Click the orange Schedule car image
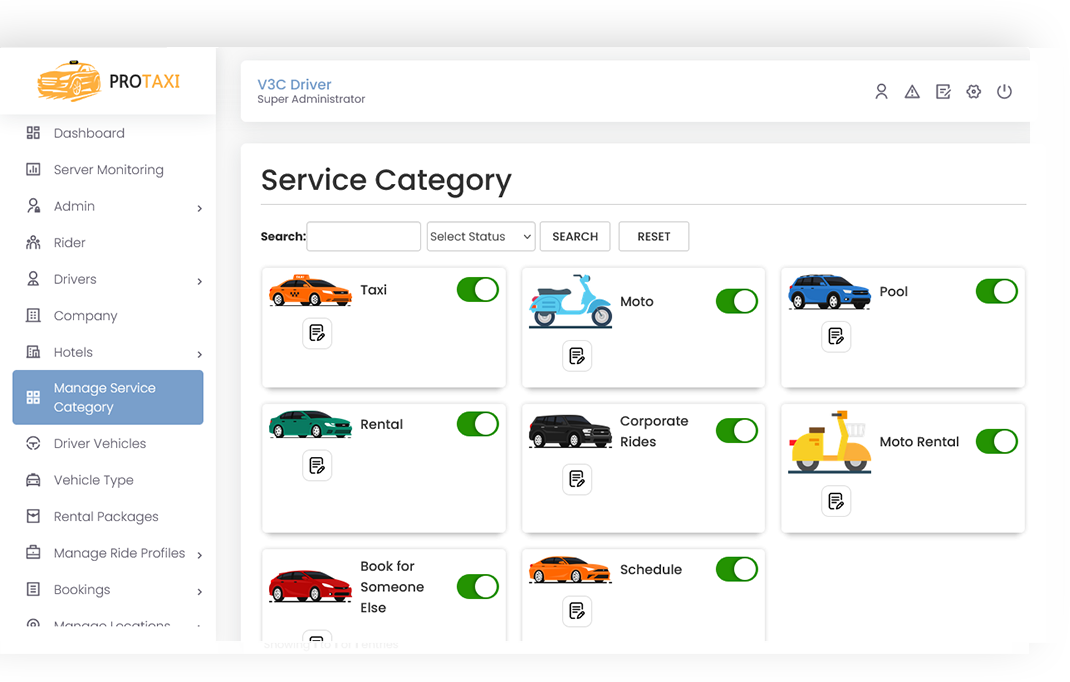This screenshot has width=1070, height=682. 570,569
